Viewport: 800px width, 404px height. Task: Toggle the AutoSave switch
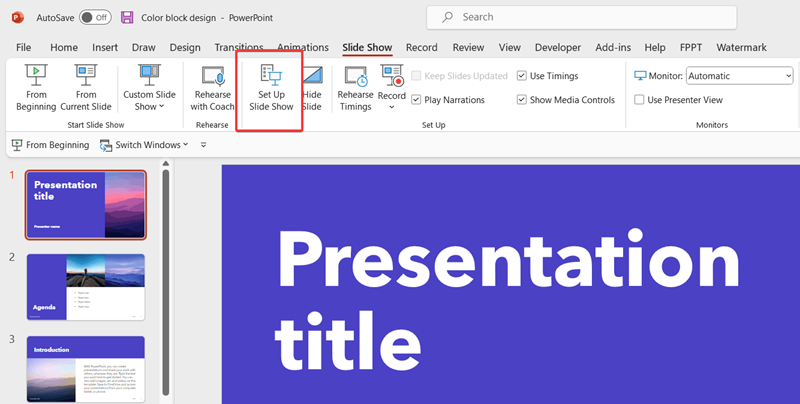[95, 17]
